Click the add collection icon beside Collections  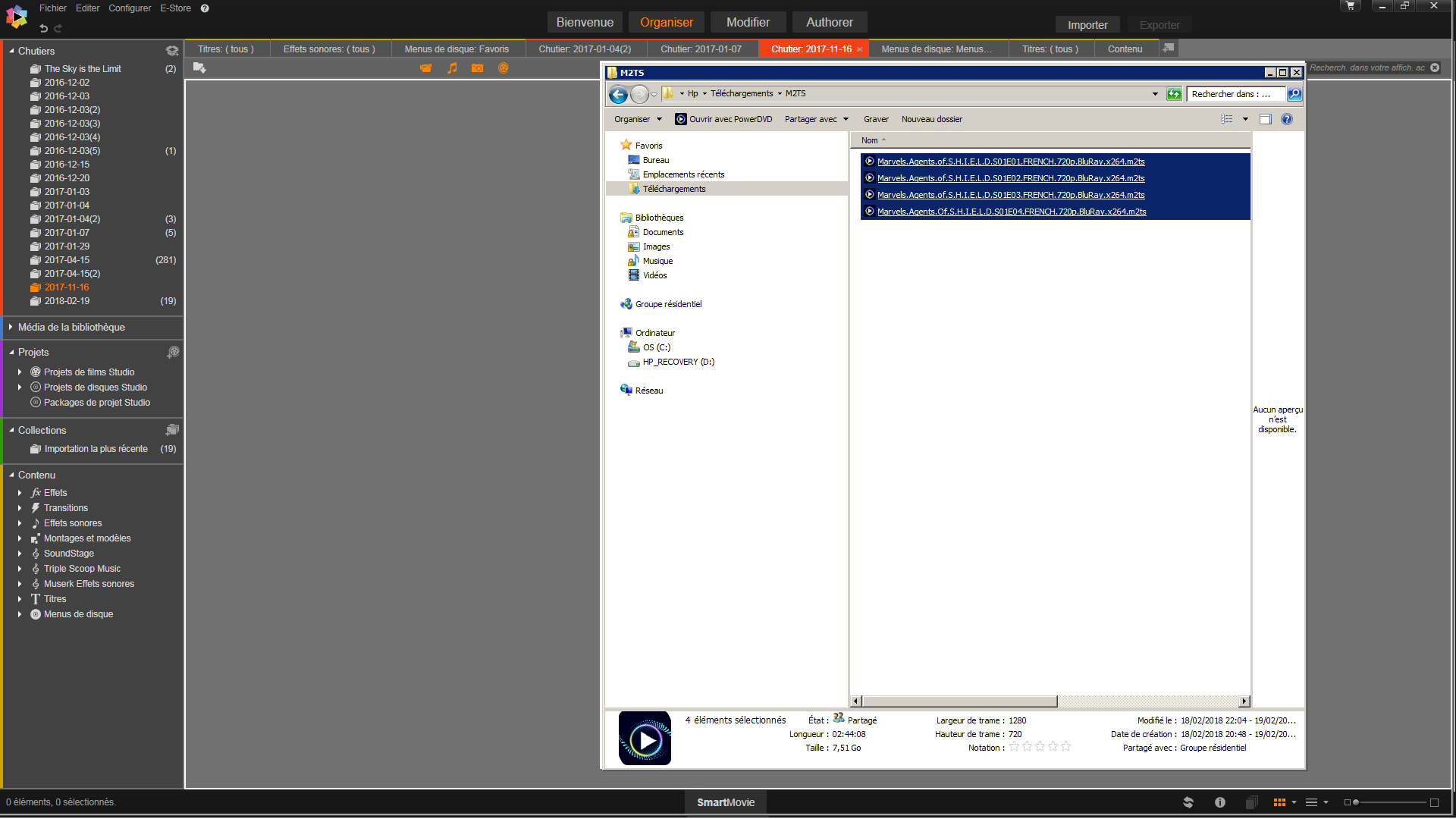click(173, 430)
